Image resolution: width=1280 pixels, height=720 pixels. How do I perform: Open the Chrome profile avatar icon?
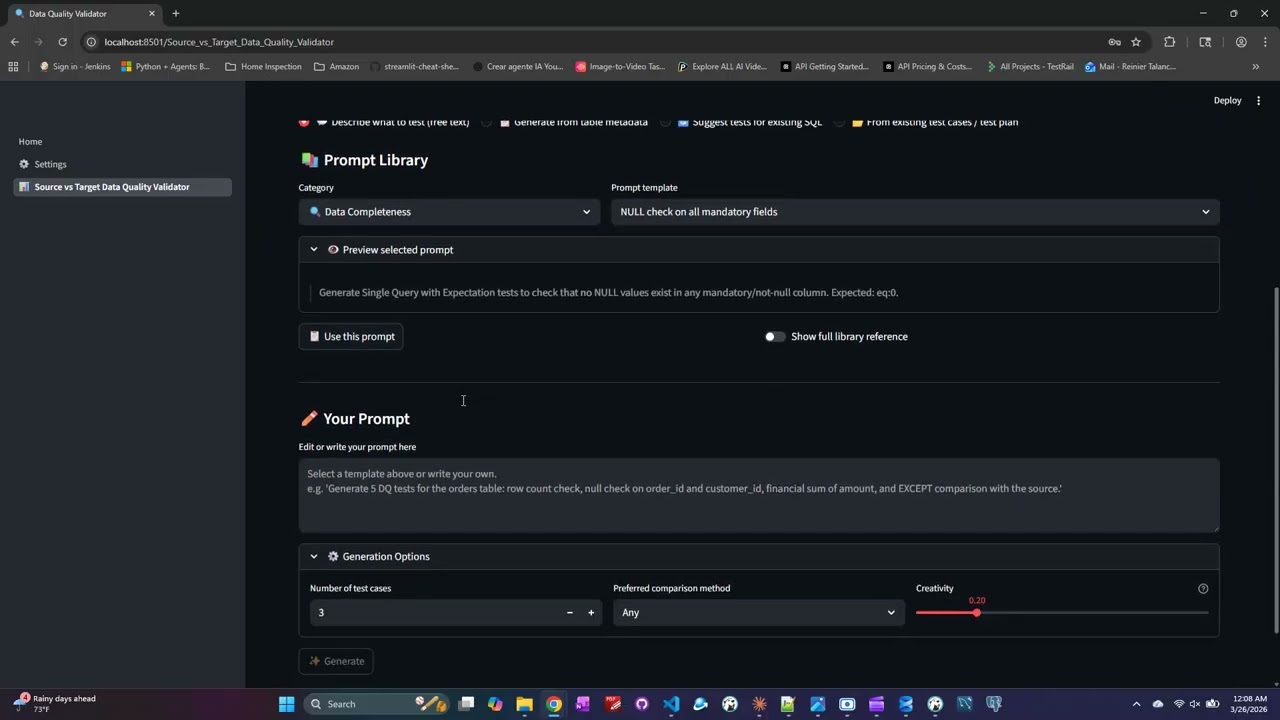click(1241, 42)
